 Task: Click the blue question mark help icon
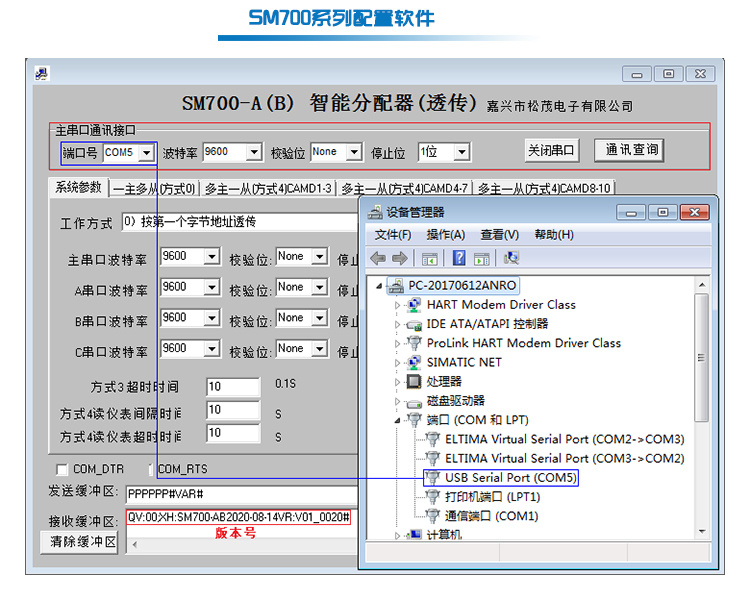coord(459,258)
